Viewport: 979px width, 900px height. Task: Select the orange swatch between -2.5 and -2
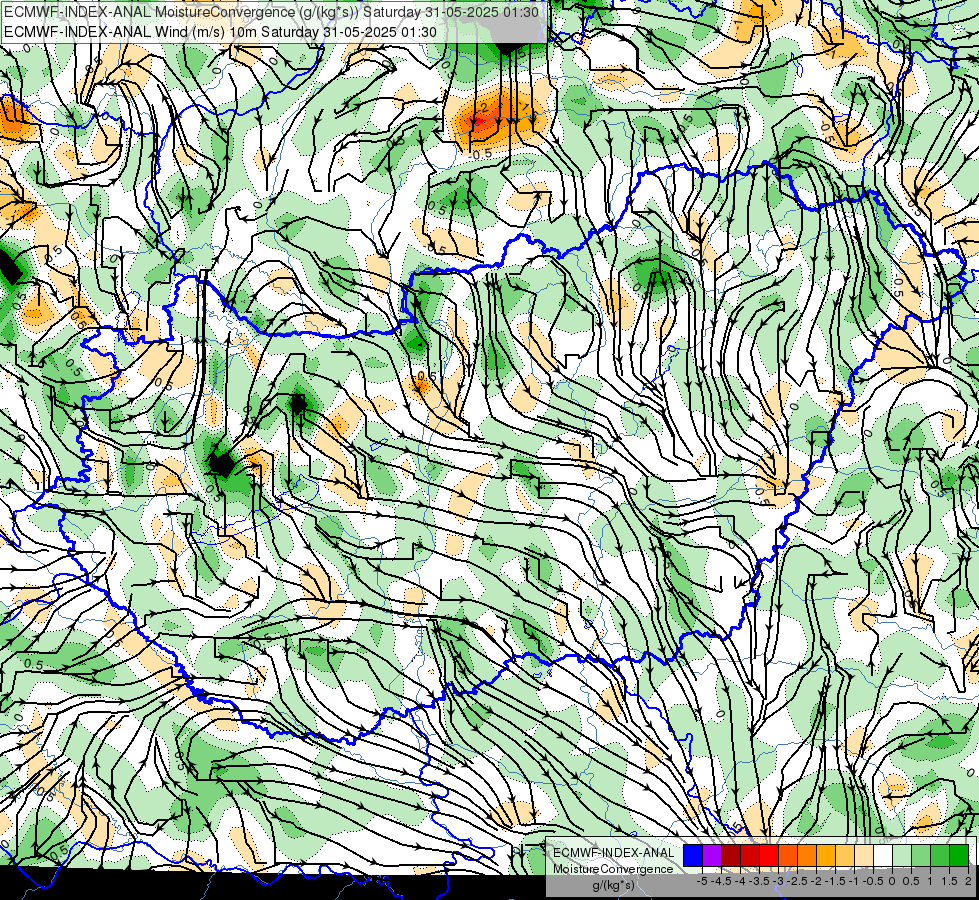click(x=807, y=856)
